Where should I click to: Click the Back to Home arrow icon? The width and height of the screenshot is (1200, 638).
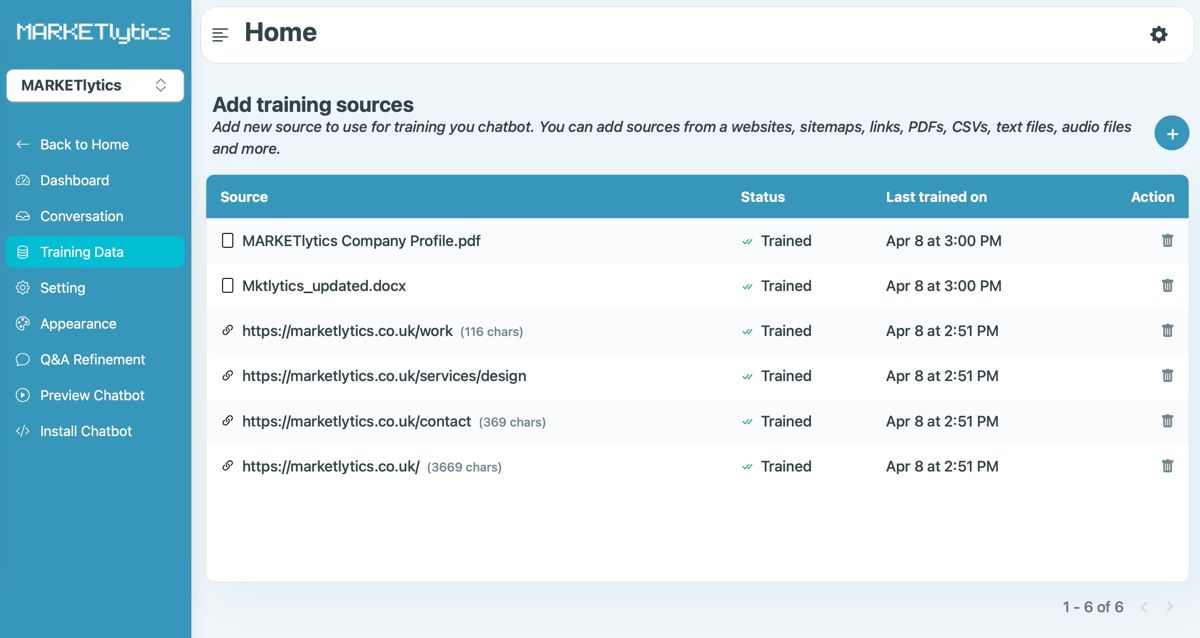pyautogui.click(x=23, y=145)
